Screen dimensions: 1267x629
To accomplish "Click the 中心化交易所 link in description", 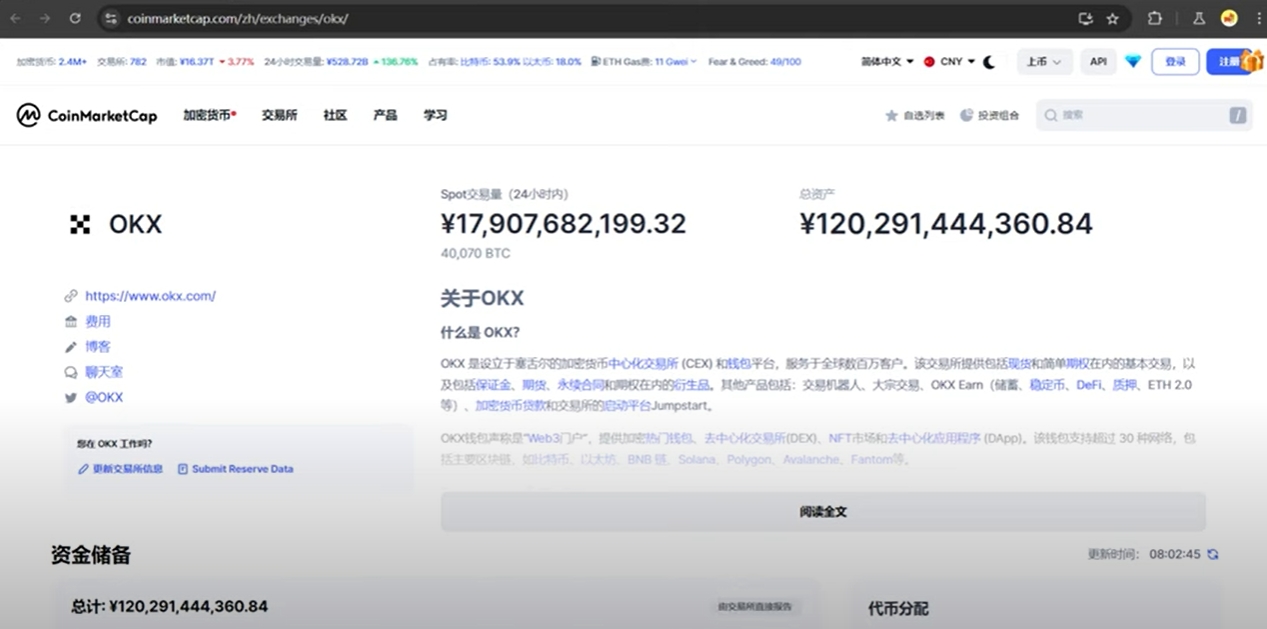I will (644, 364).
